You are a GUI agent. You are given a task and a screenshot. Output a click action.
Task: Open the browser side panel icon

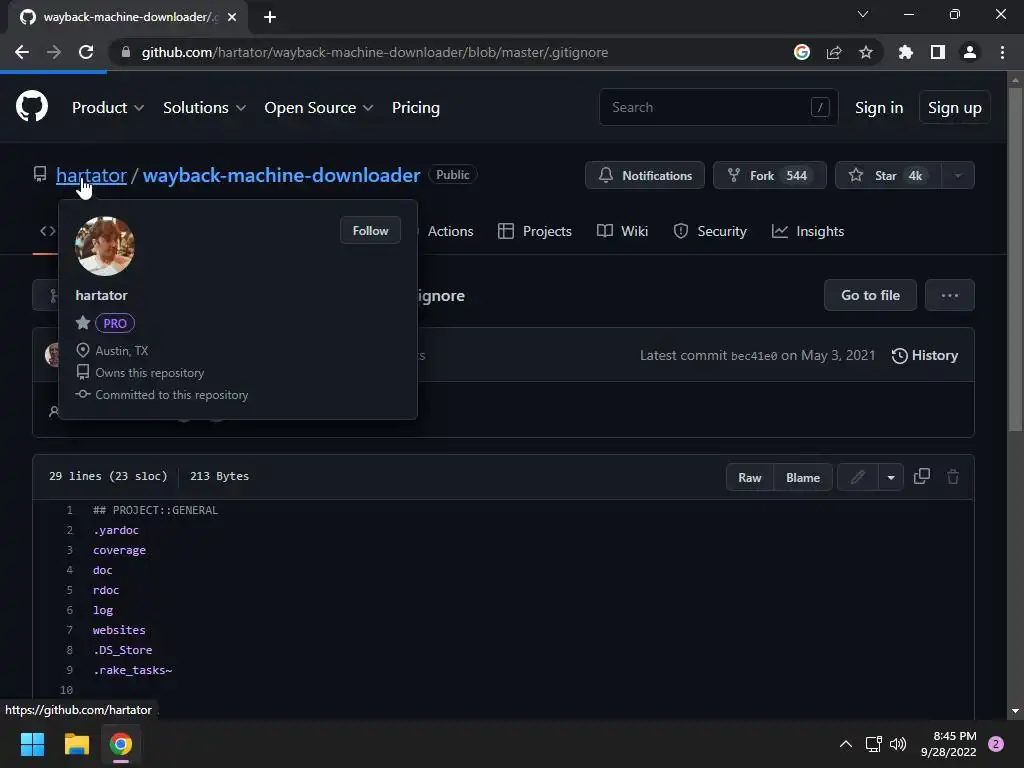938,52
